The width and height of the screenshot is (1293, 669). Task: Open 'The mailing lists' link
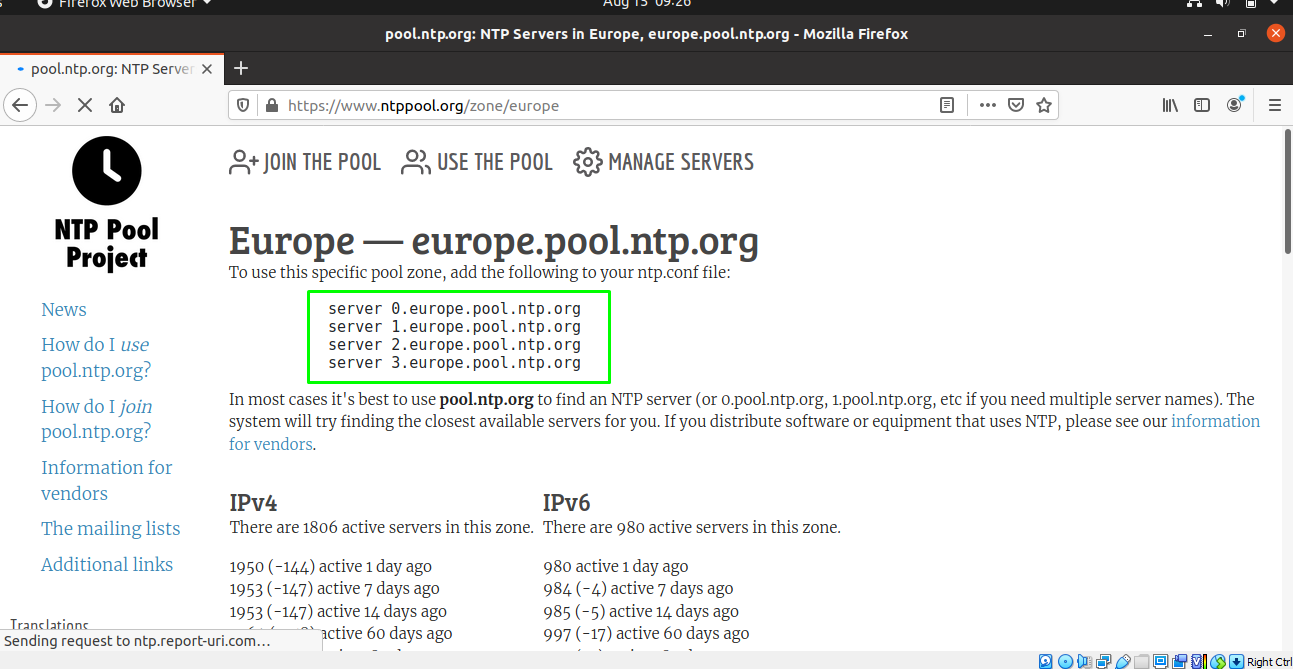pyautogui.click(x=111, y=529)
